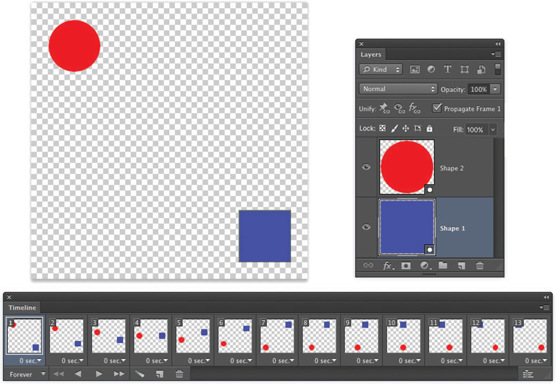The image size is (556, 384).
Task: Add a layer mask
Action: (x=406, y=266)
